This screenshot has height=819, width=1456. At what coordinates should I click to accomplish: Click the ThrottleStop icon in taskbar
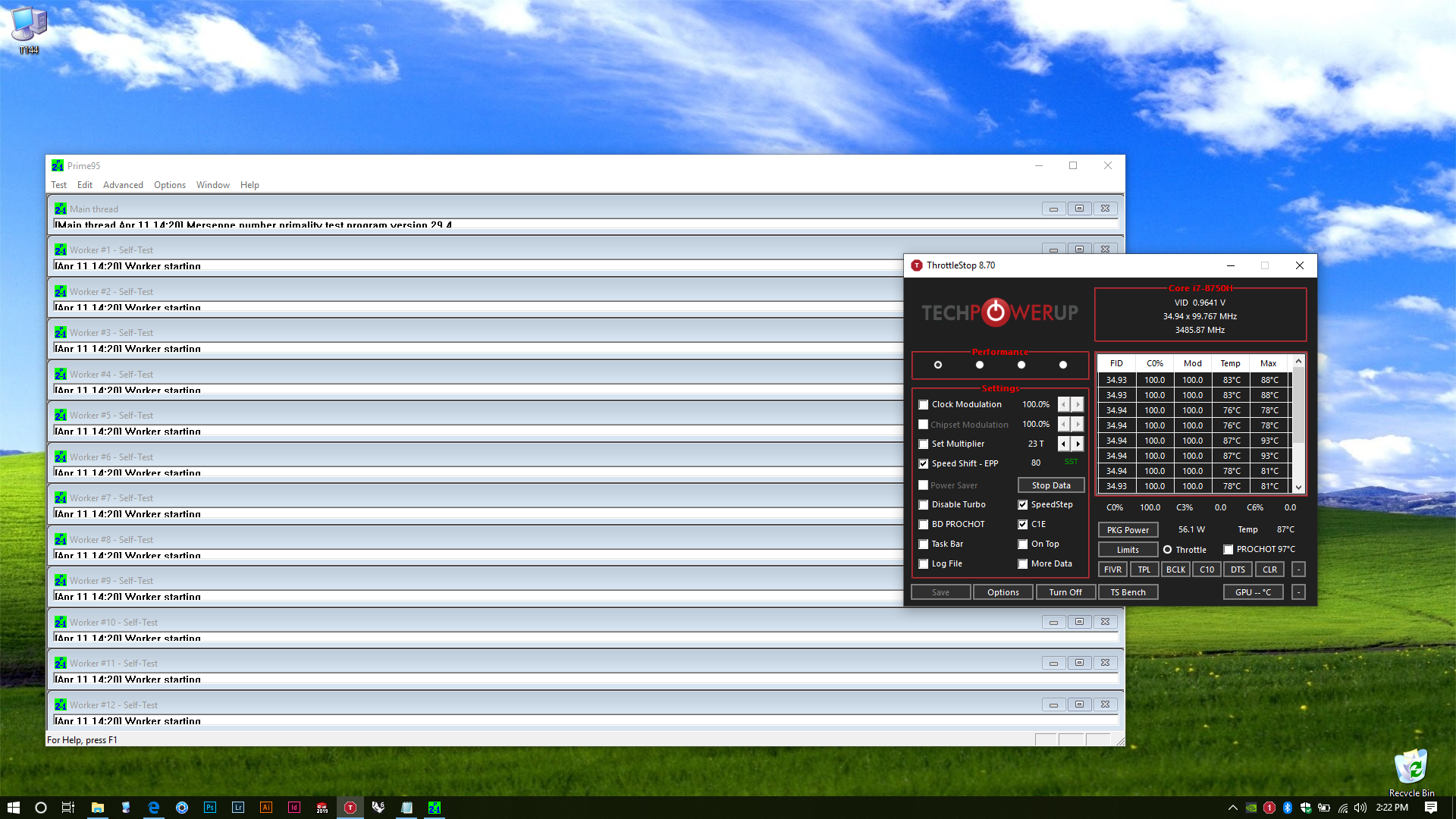pos(350,808)
